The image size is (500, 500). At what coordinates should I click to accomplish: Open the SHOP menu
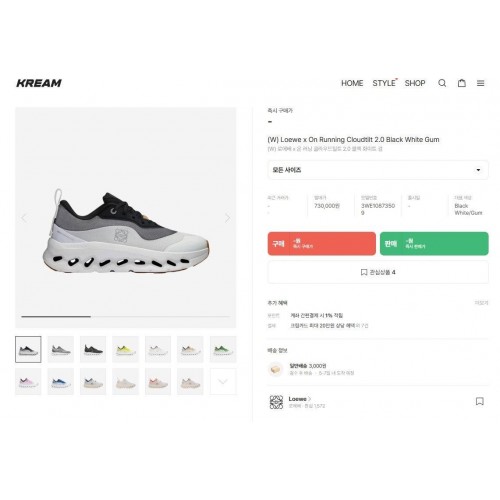point(415,83)
